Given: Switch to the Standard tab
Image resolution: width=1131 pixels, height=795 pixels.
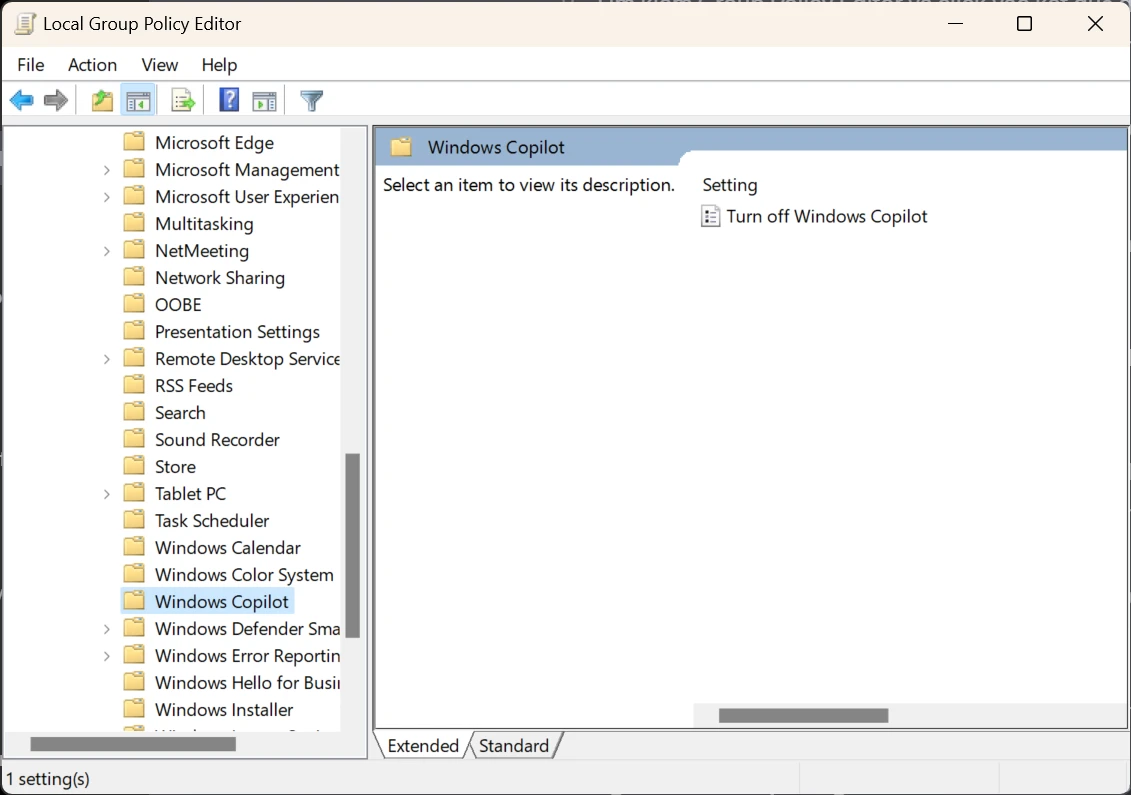Looking at the screenshot, I should (514, 745).
